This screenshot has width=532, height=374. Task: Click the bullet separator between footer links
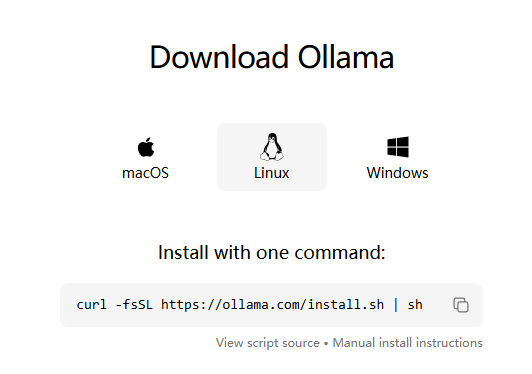(x=326, y=344)
